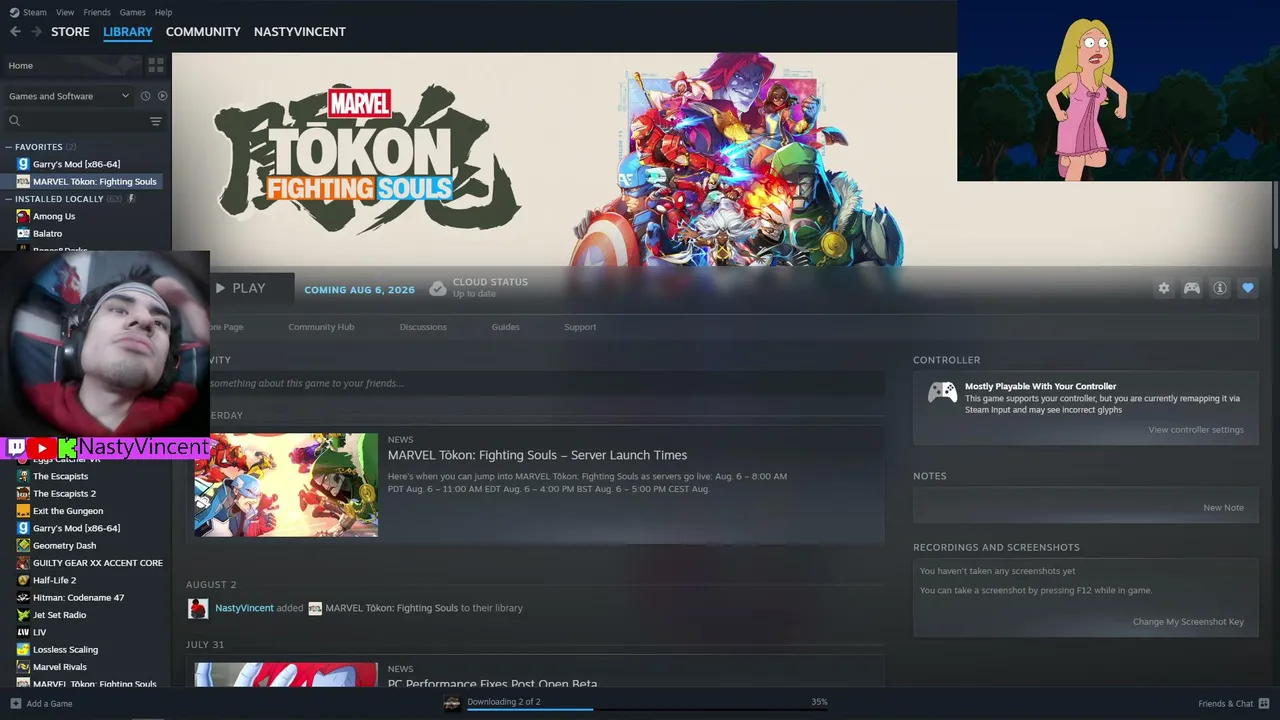Viewport: 1280px width, 720px height.
Task: Click NastyVincent name in activity feed
Action: (x=244, y=608)
